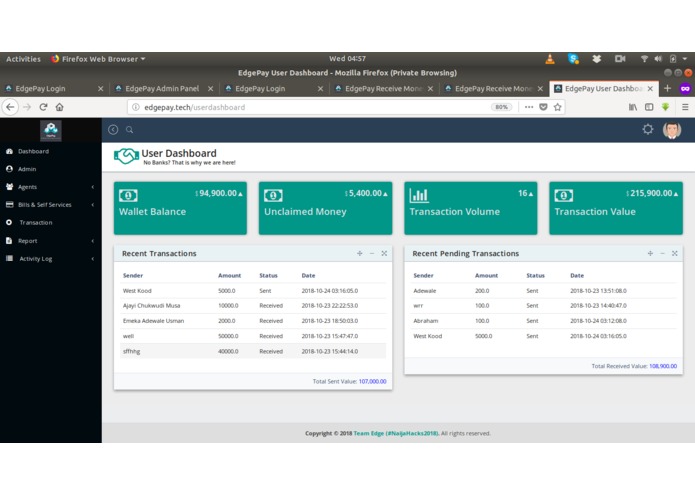
Task: Open the Firefox Library icon
Action: (x=633, y=107)
